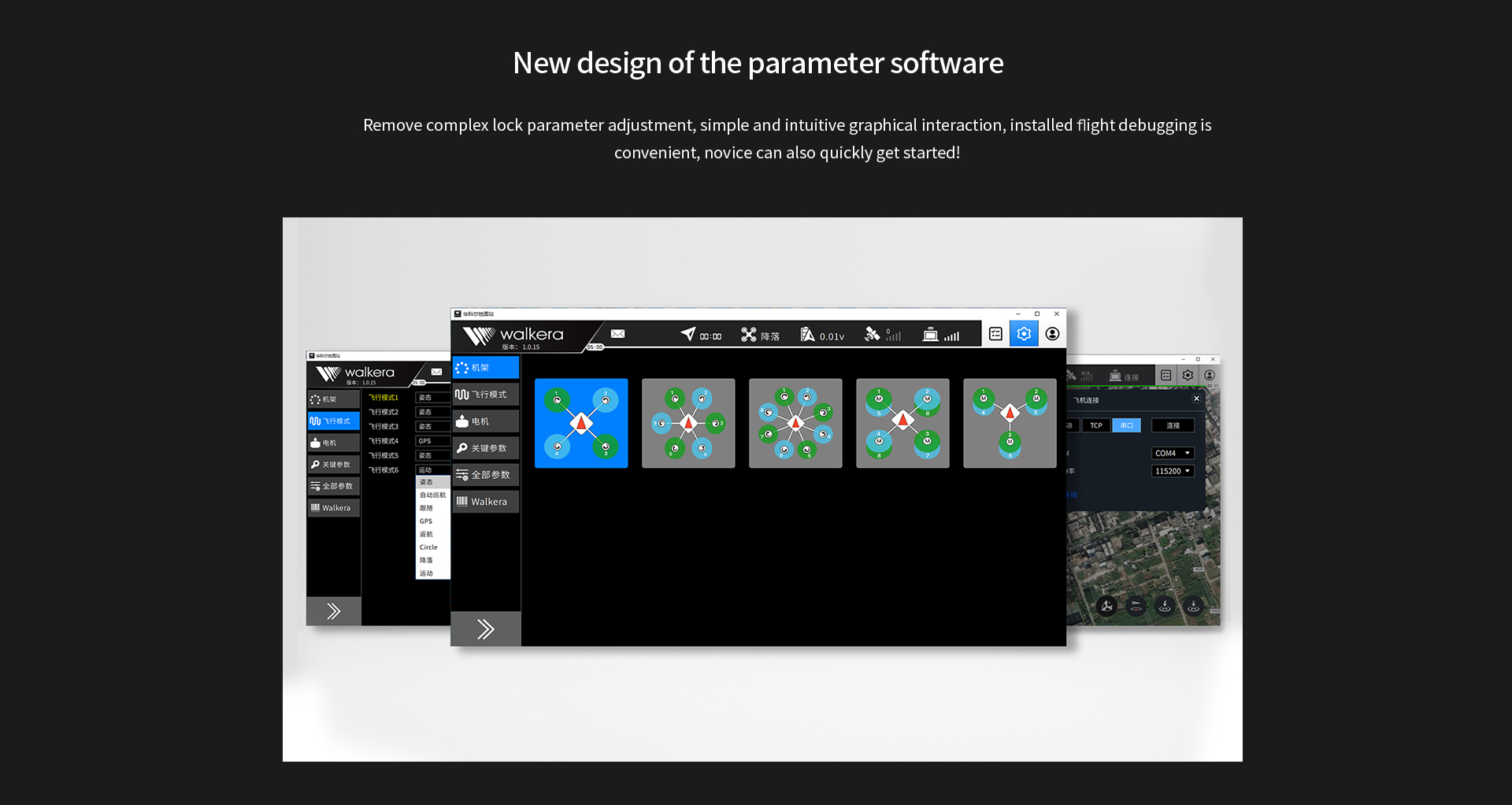Click the satellite GPS signal icon
The image size is (1512, 805).
pyautogui.click(x=872, y=335)
